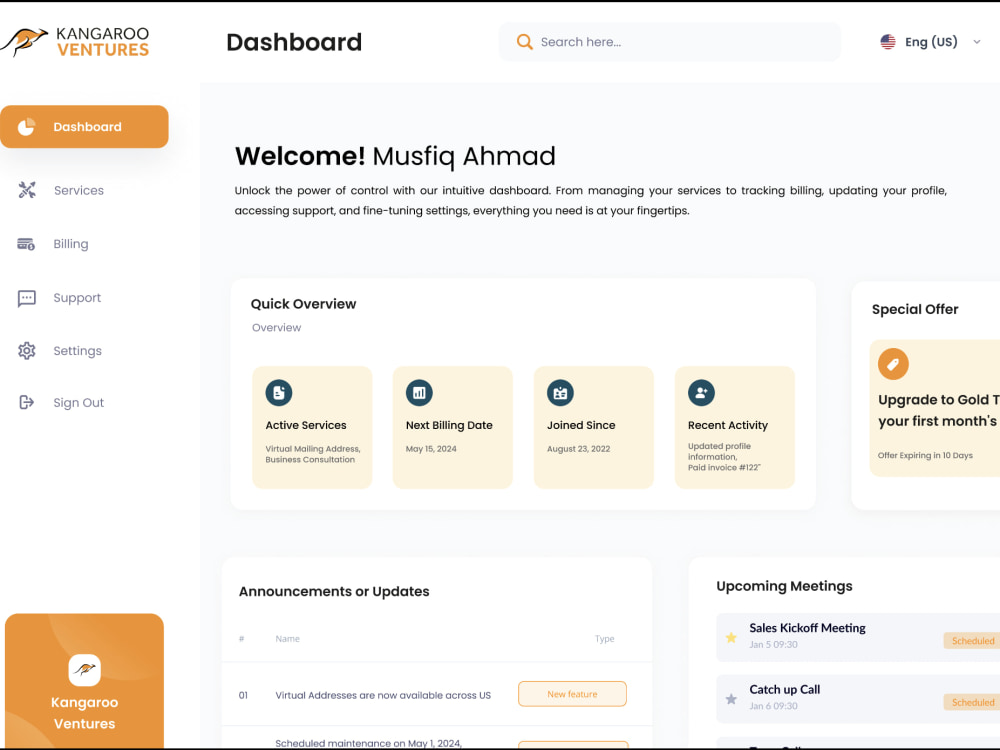
Task: Click the Upgrade to Gold offer card
Action: tap(935, 408)
